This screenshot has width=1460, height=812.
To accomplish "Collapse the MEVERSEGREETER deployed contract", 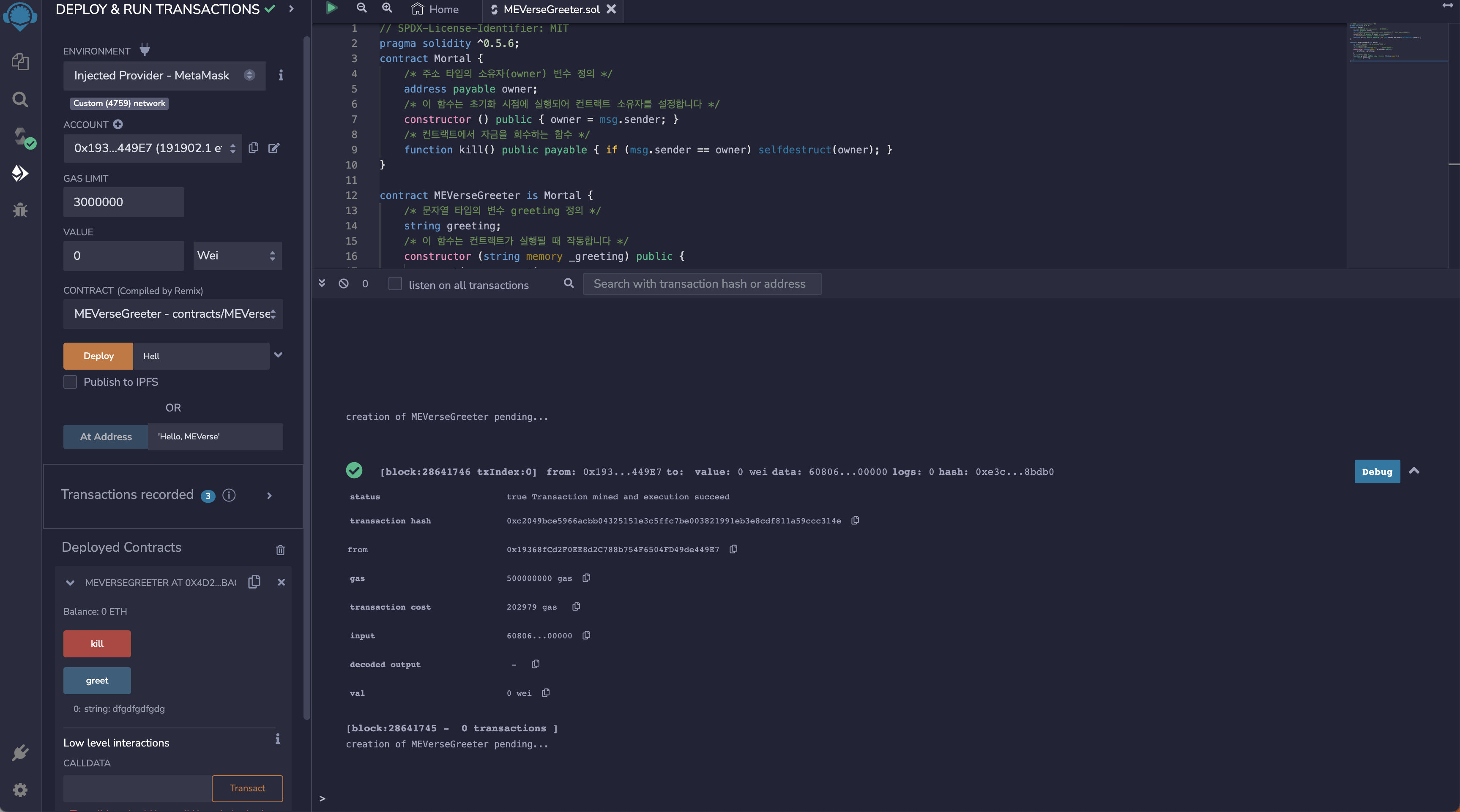I will [70, 583].
